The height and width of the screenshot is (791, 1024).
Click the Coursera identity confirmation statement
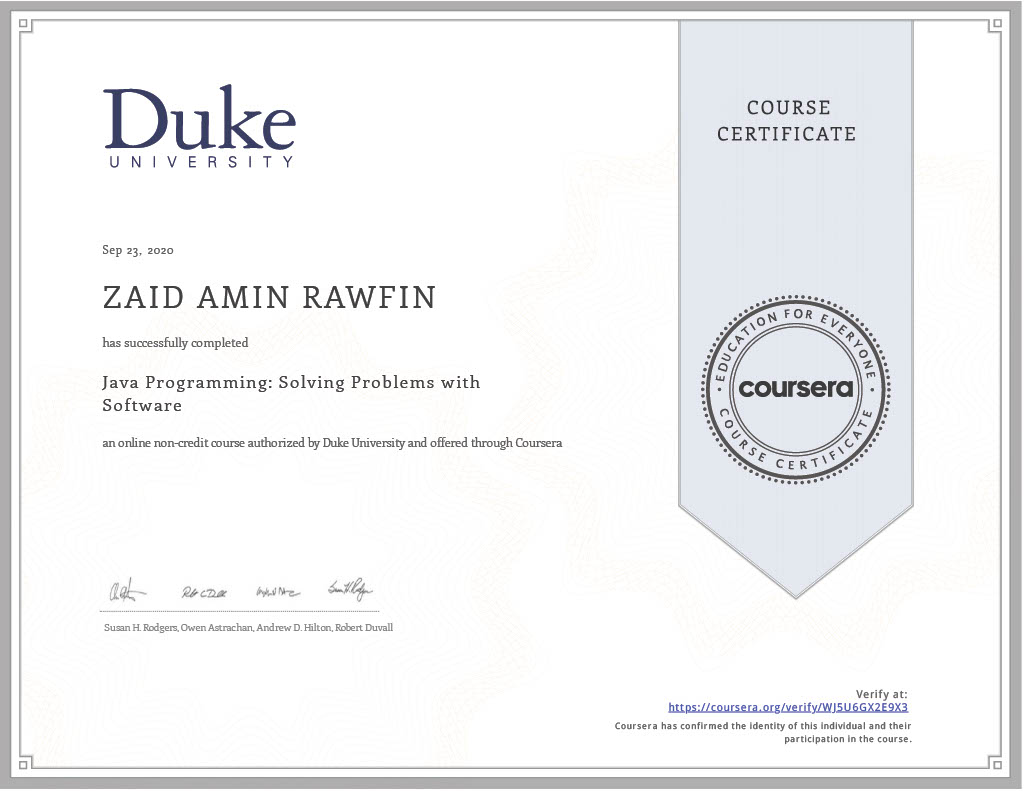point(762,732)
